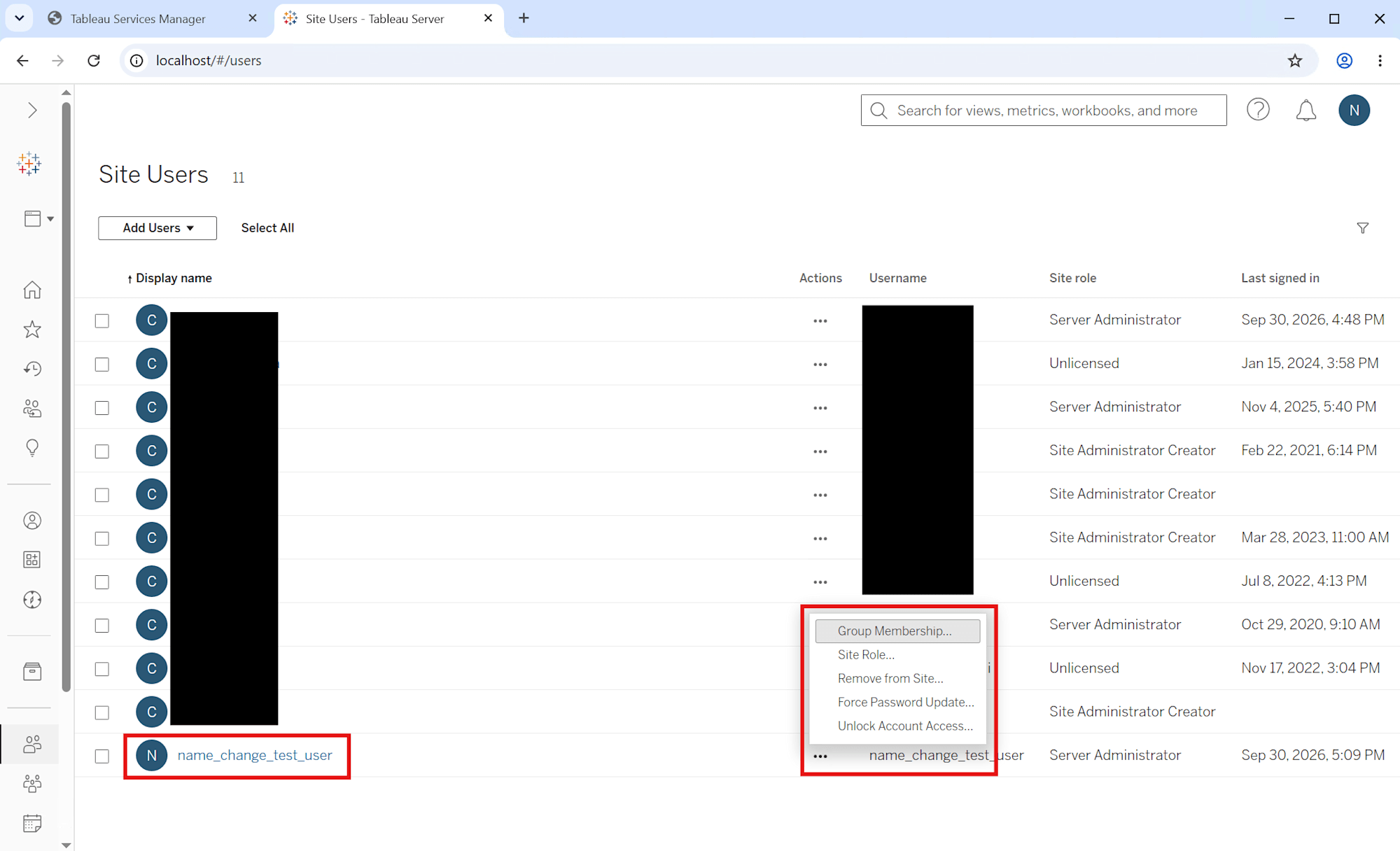The width and height of the screenshot is (1400, 851).
Task: Tick checkbox for user signed in Sep 30, 2026, 4:48 PM
Action: (x=102, y=321)
